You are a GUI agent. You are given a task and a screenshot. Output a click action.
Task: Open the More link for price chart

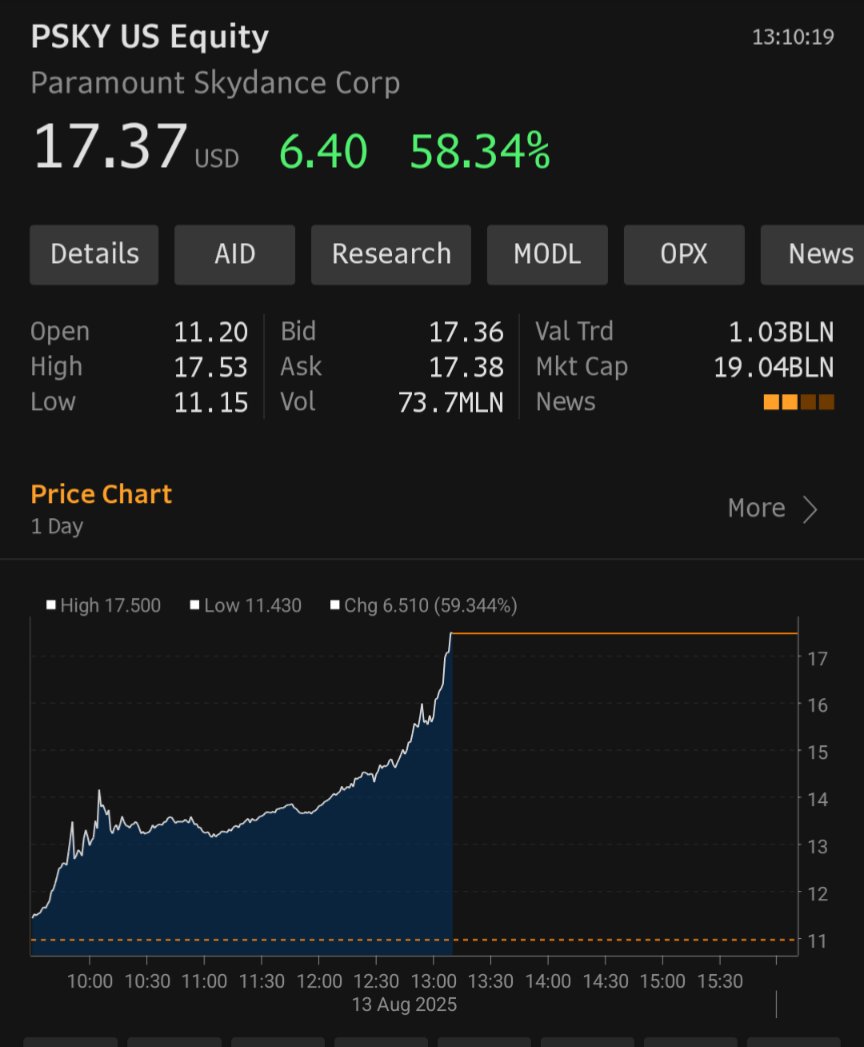(x=757, y=508)
